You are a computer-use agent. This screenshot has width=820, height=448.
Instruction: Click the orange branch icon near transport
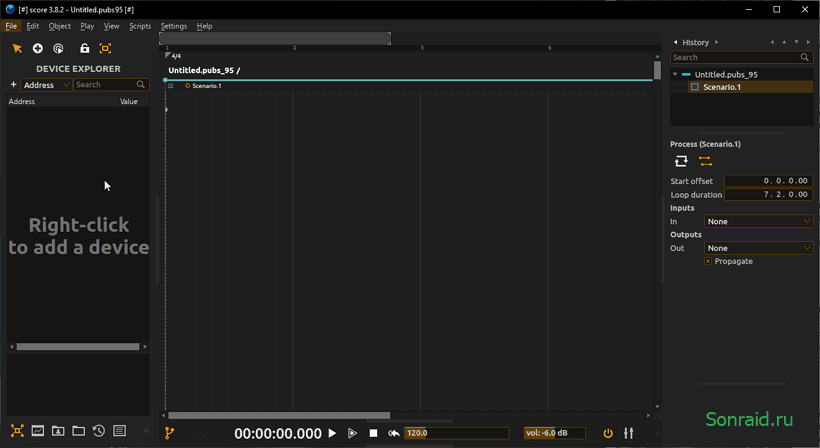[169, 433]
